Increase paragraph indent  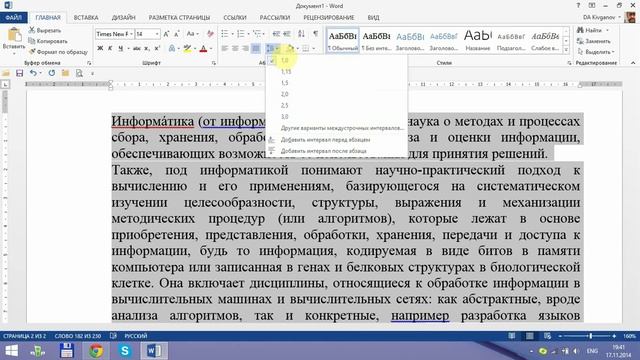[x=287, y=34]
